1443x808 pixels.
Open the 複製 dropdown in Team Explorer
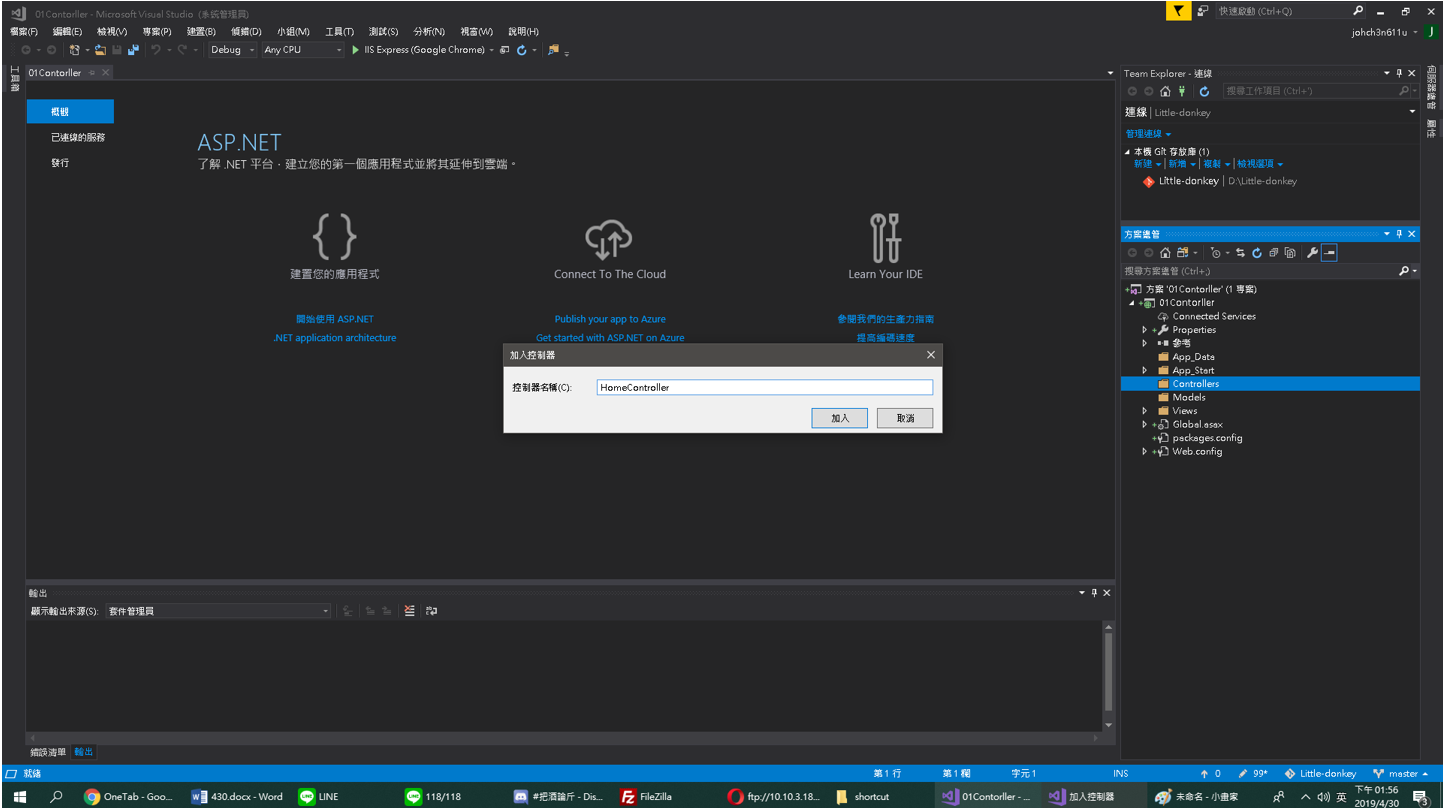pyautogui.click(x=1216, y=164)
